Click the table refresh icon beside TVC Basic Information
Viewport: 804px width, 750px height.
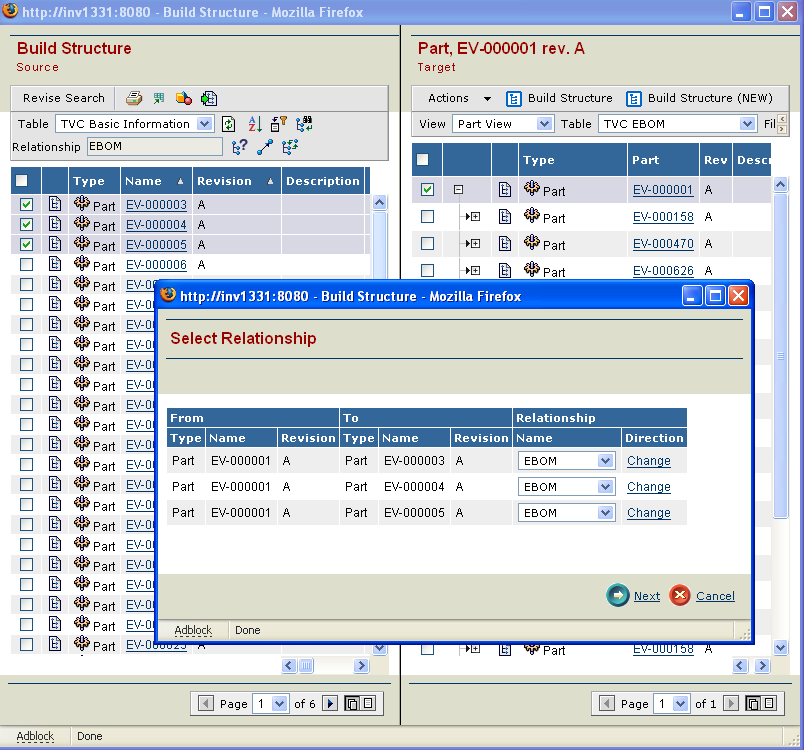[229, 124]
